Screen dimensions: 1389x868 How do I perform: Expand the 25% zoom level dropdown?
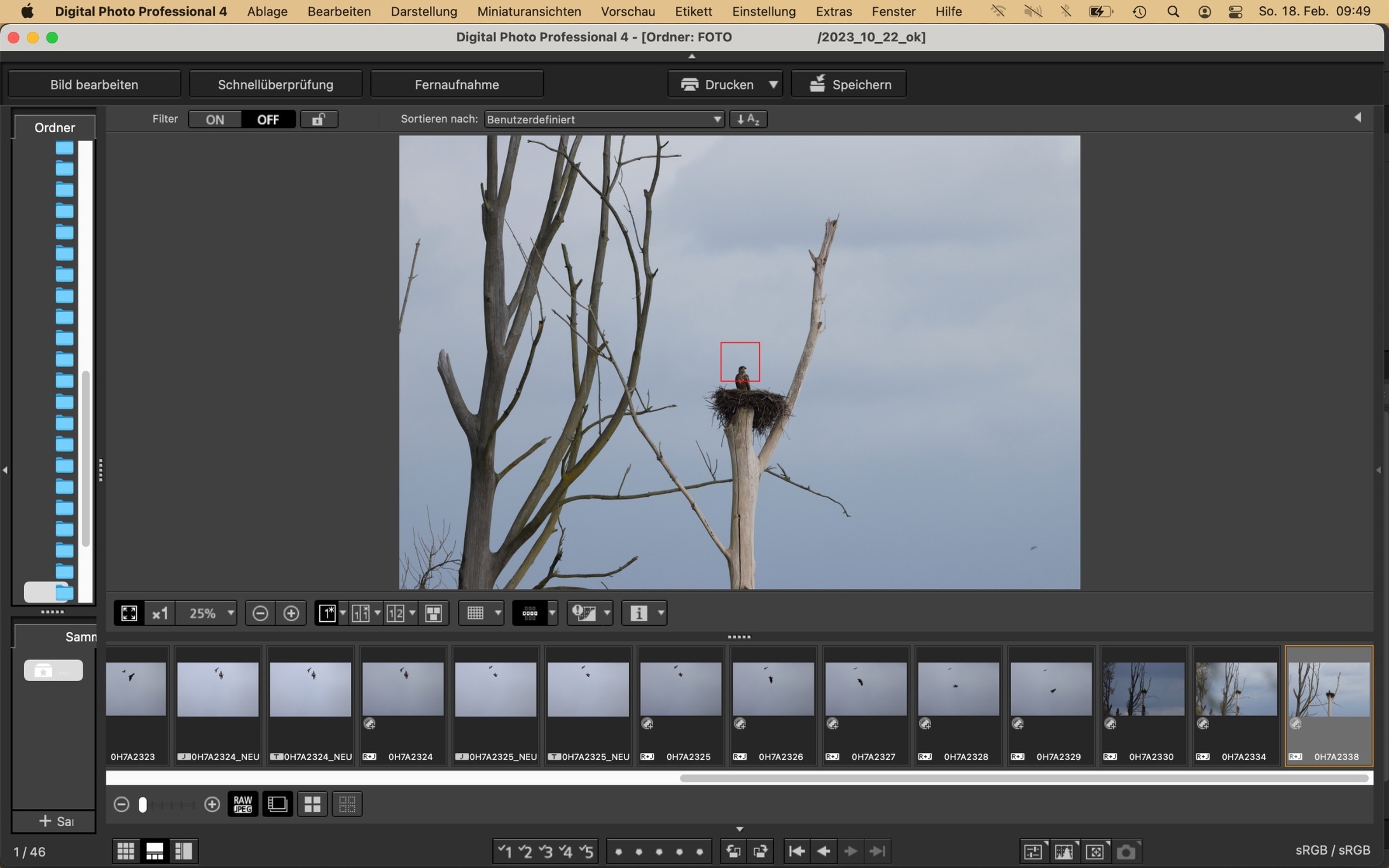(230, 613)
